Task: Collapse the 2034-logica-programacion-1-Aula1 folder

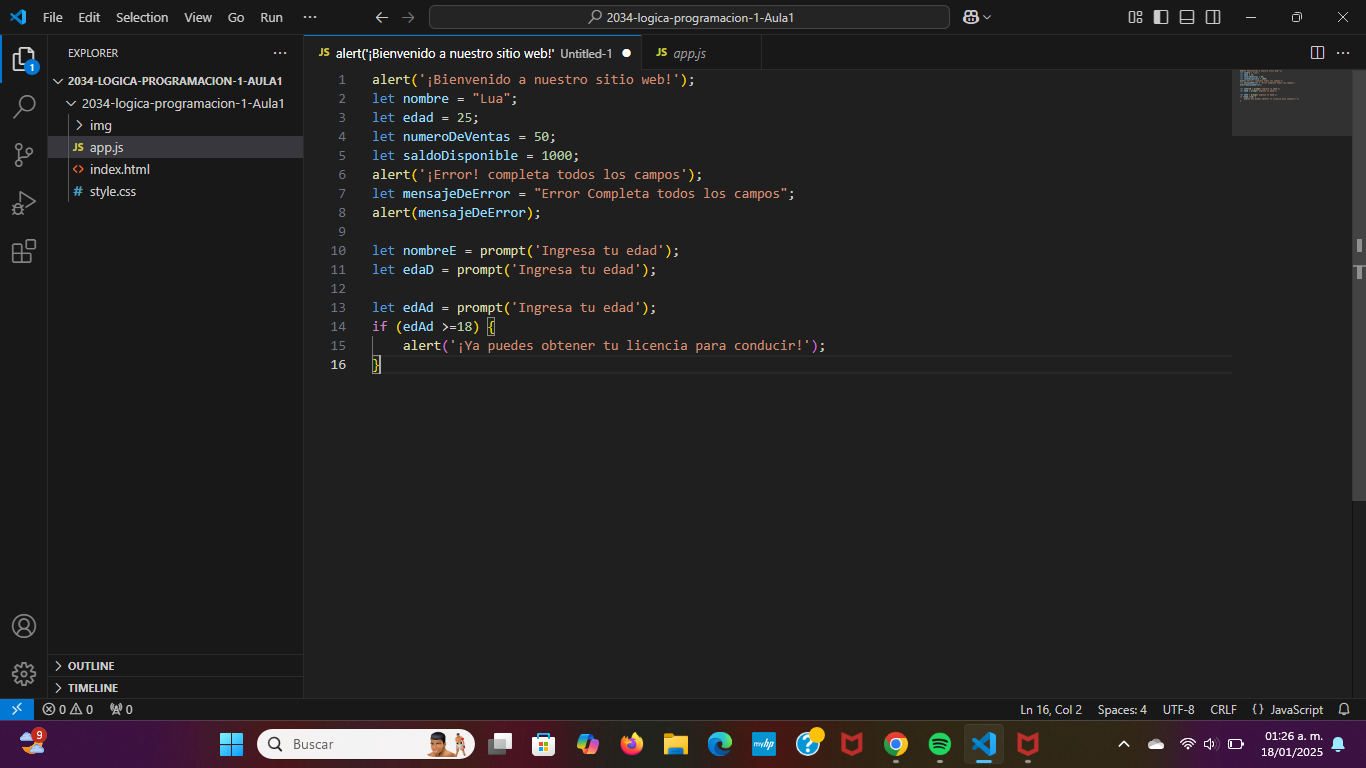Action: pos(175,103)
